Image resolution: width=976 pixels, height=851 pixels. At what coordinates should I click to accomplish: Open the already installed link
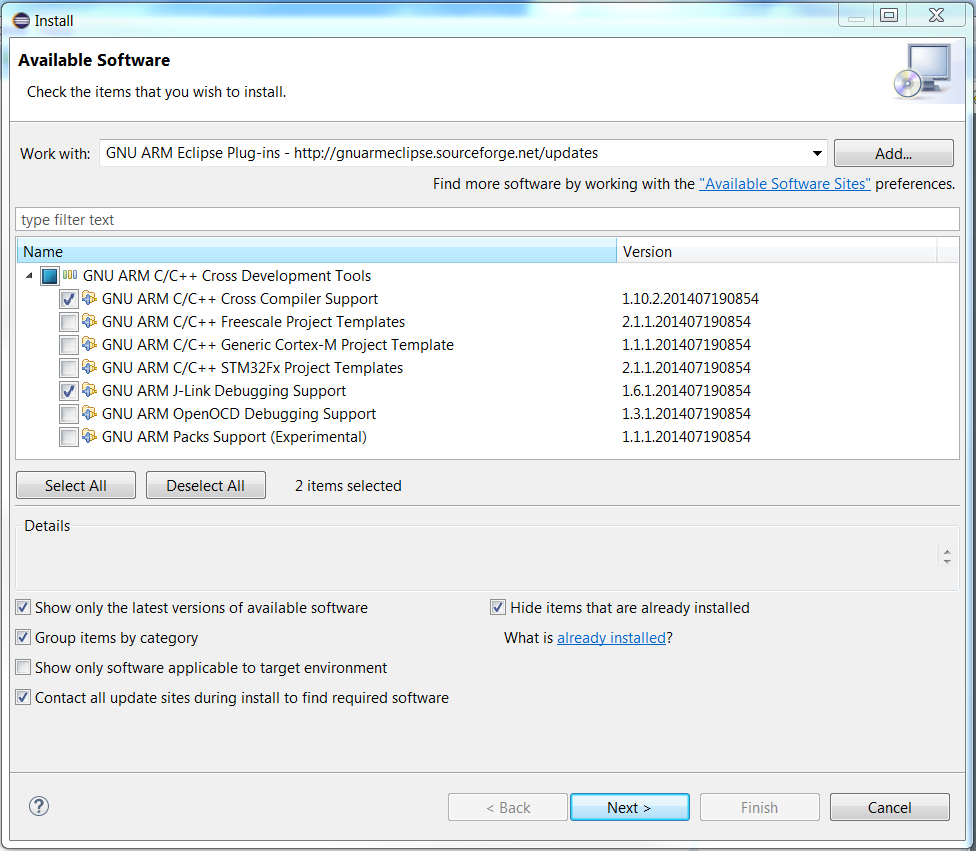point(611,637)
